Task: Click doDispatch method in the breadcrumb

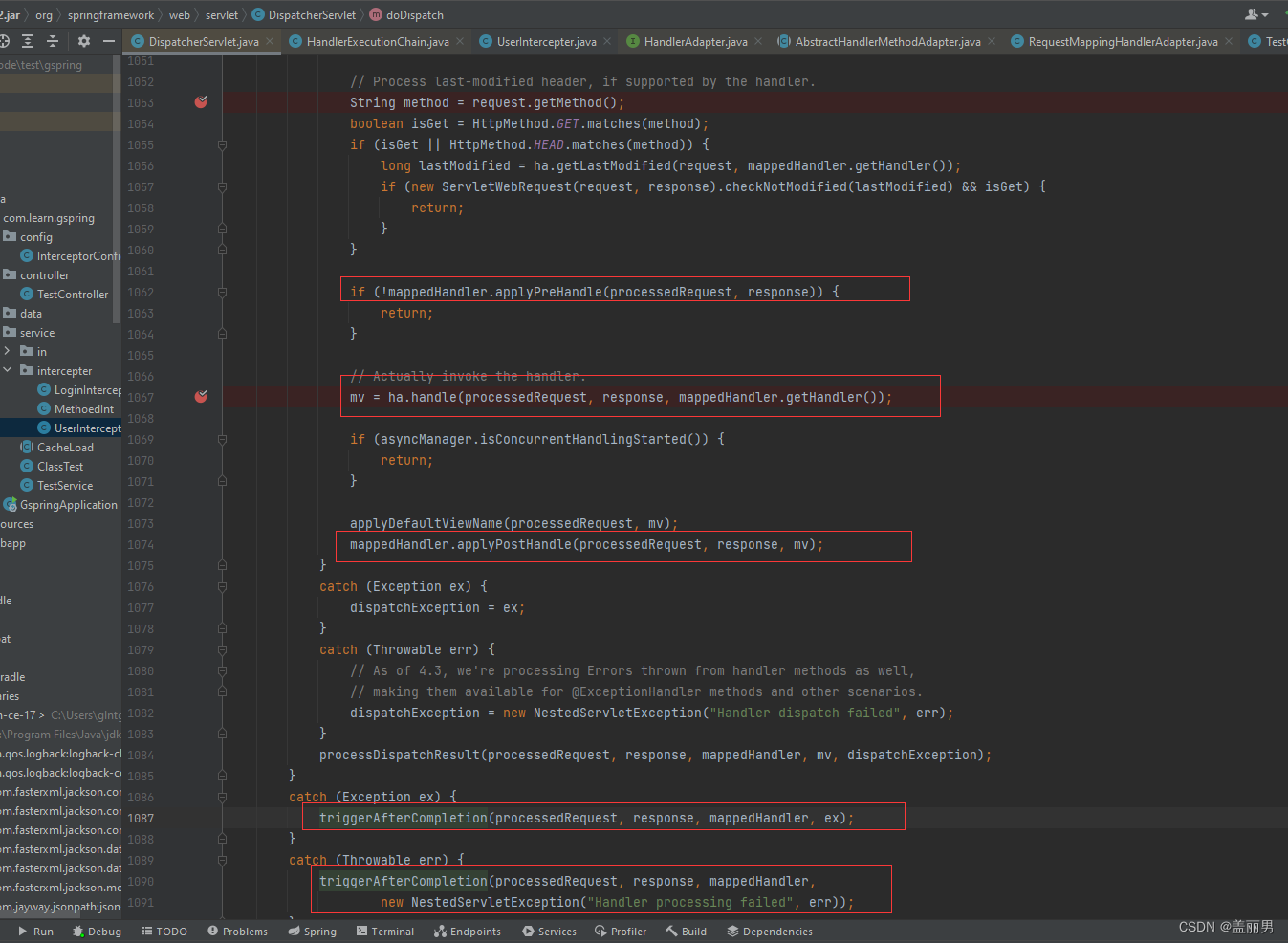Action: pyautogui.click(x=407, y=15)
